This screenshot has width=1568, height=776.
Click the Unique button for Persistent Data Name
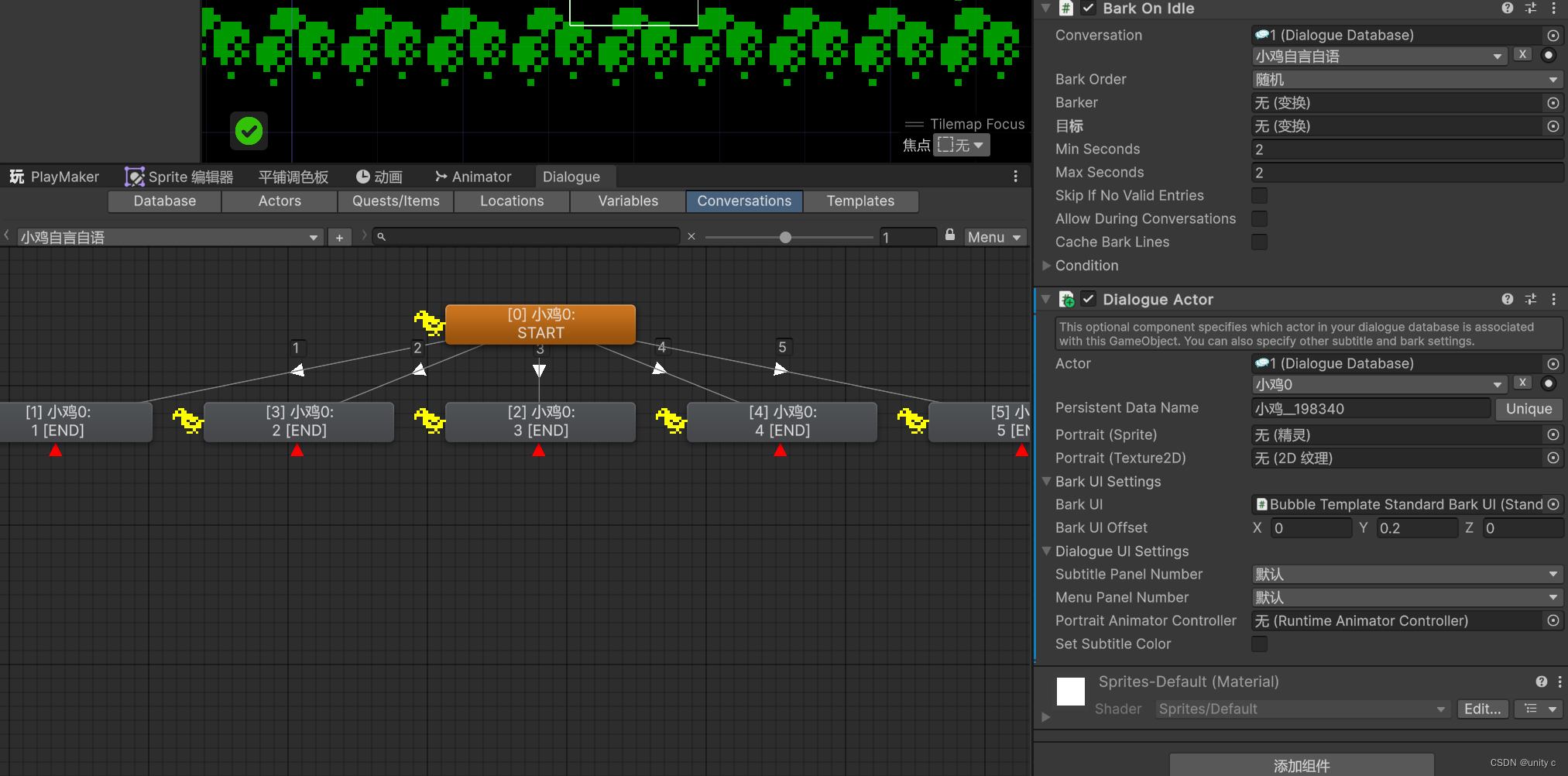pos(1528,408)
